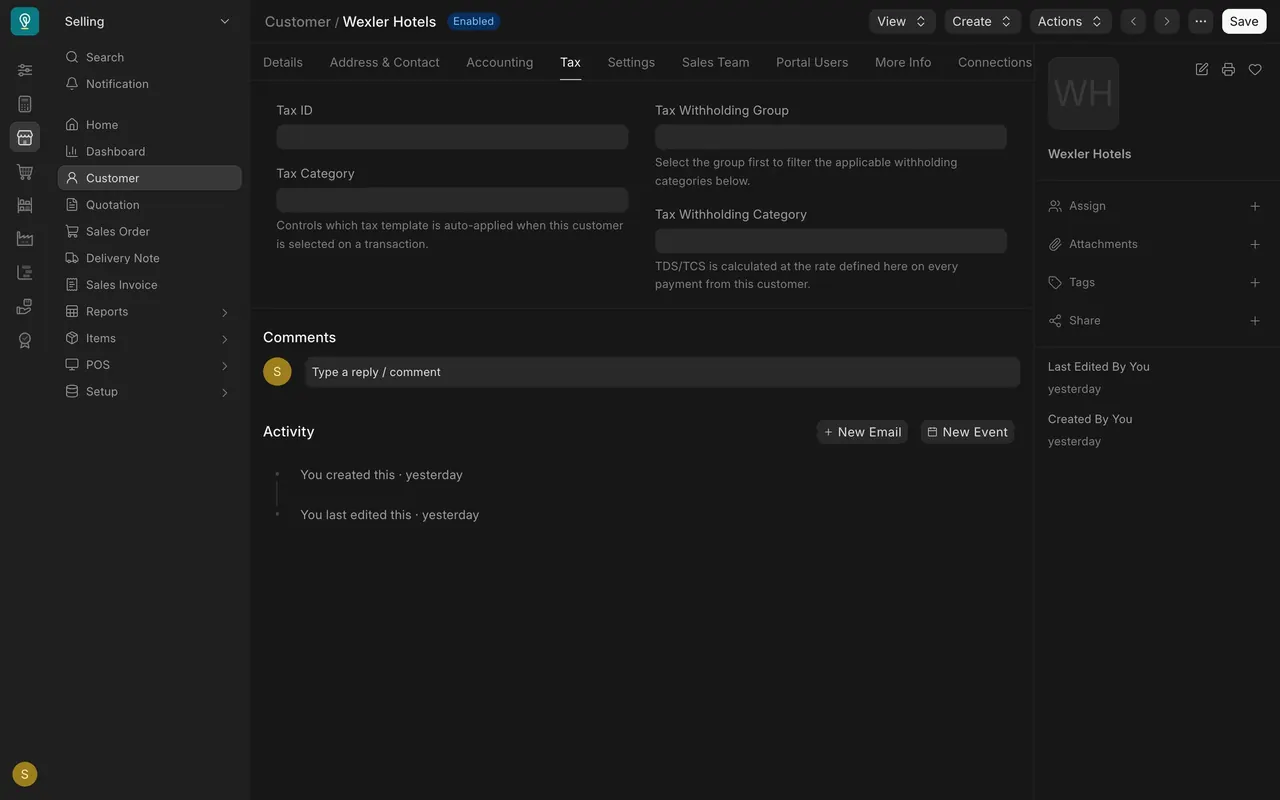Add attachment using the Attachments plus icon
The height and width of the screenshot is (800, 1280).
(x=1255, y=244)
